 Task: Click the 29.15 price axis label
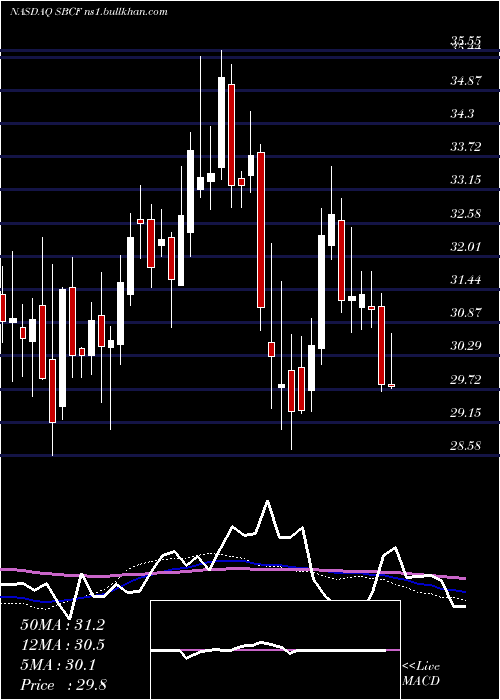(x=466, y=412)
